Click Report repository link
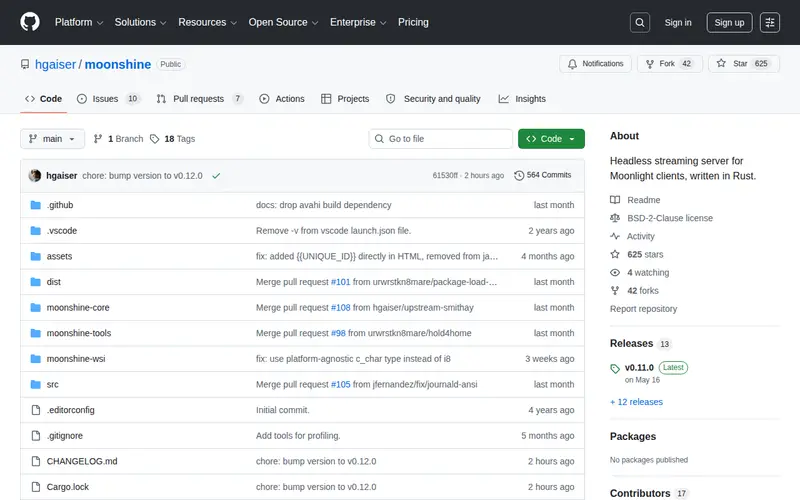This screenshot has width=800, height=500. pos(643,309)
